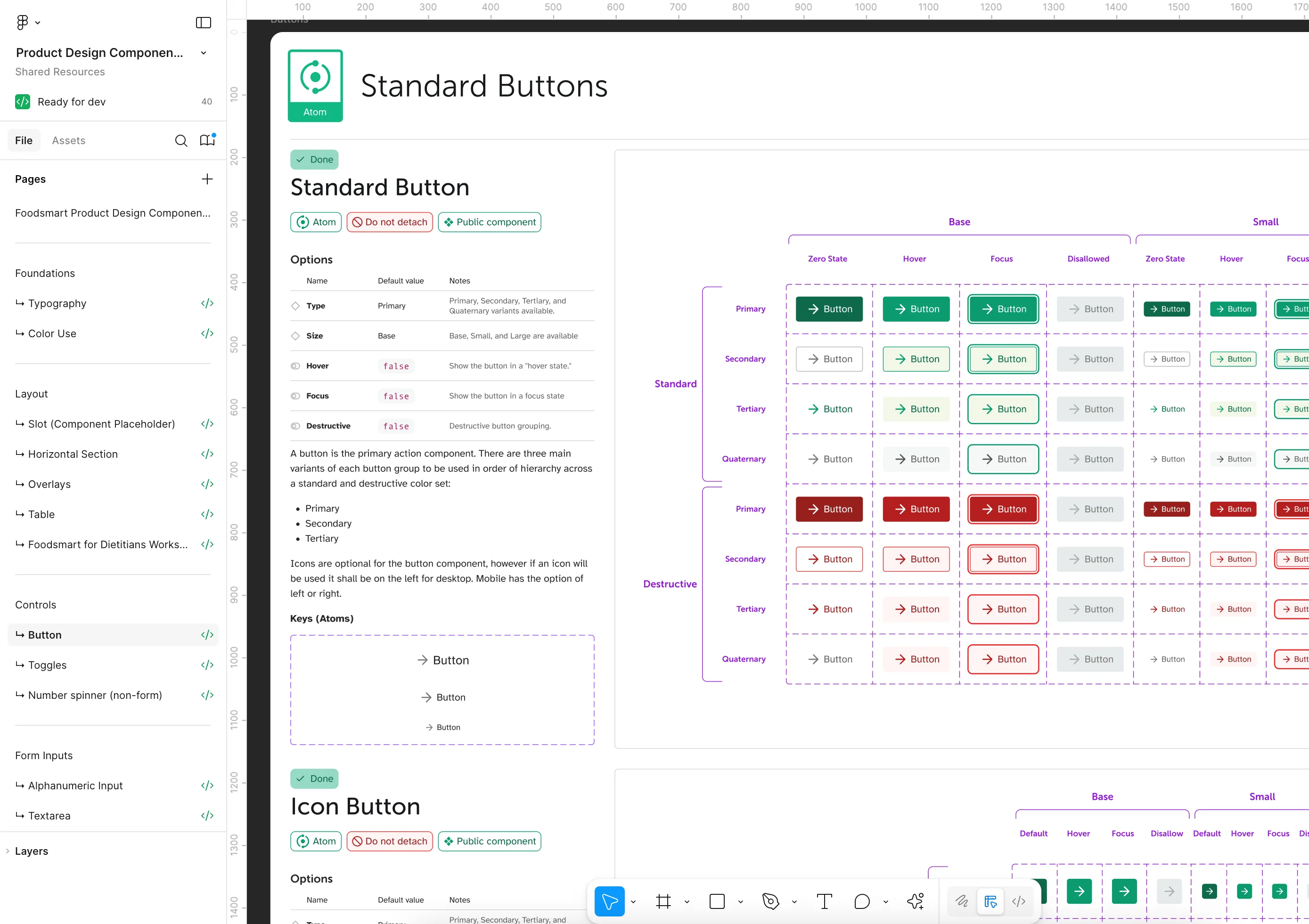1309x924 pixels.
Task: Click Public component tag under Standard Button
Action: click(x=490, y=222)
